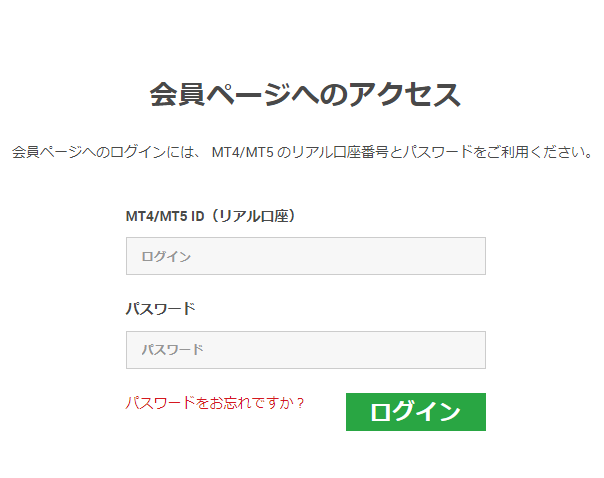The width and height of the screenshot is (604, 478).
Task: Click the MT4/MT5 ID（リアル口座） label
Action: coord(211,215)
